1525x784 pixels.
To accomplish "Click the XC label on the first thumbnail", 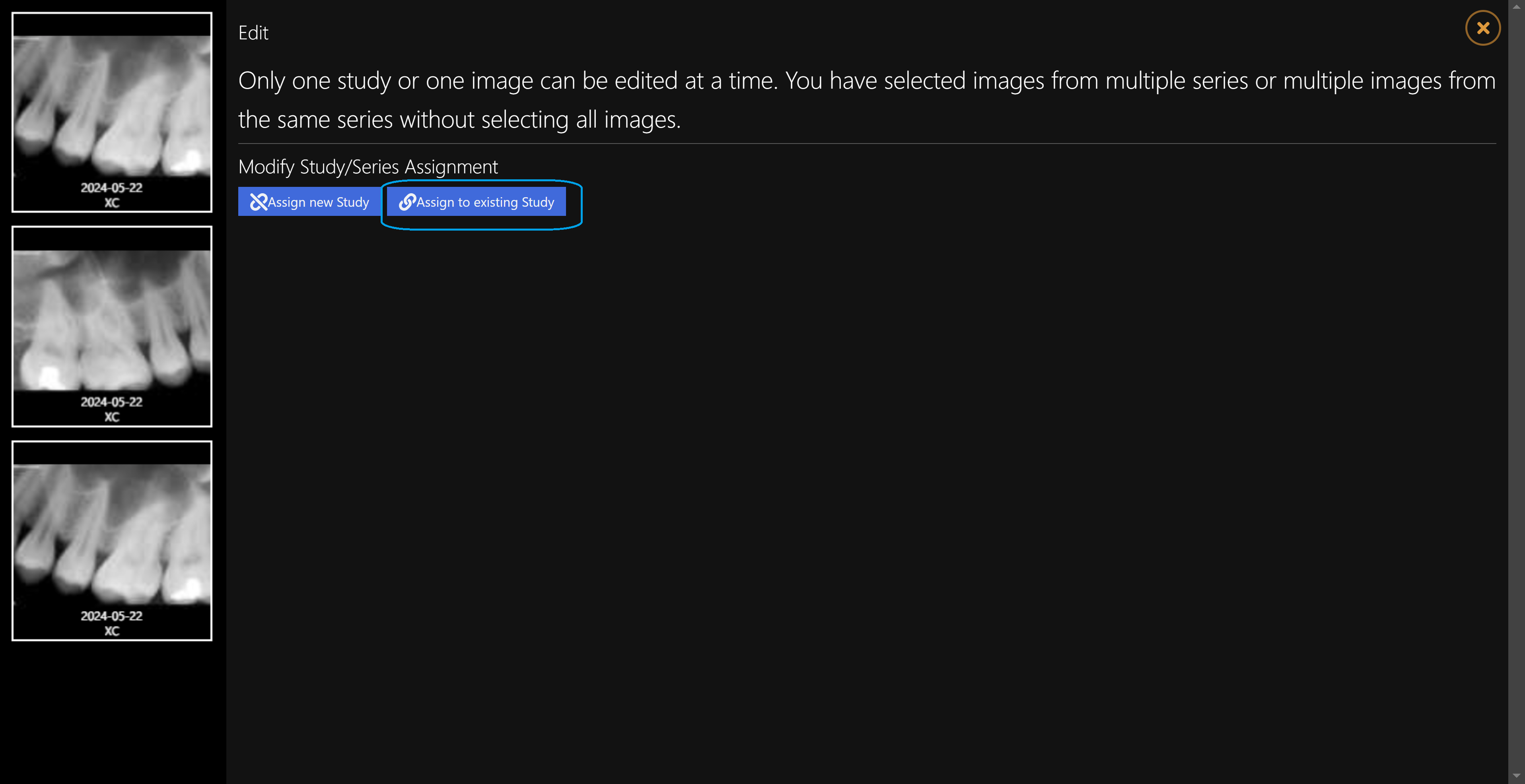I will point(112,202).
